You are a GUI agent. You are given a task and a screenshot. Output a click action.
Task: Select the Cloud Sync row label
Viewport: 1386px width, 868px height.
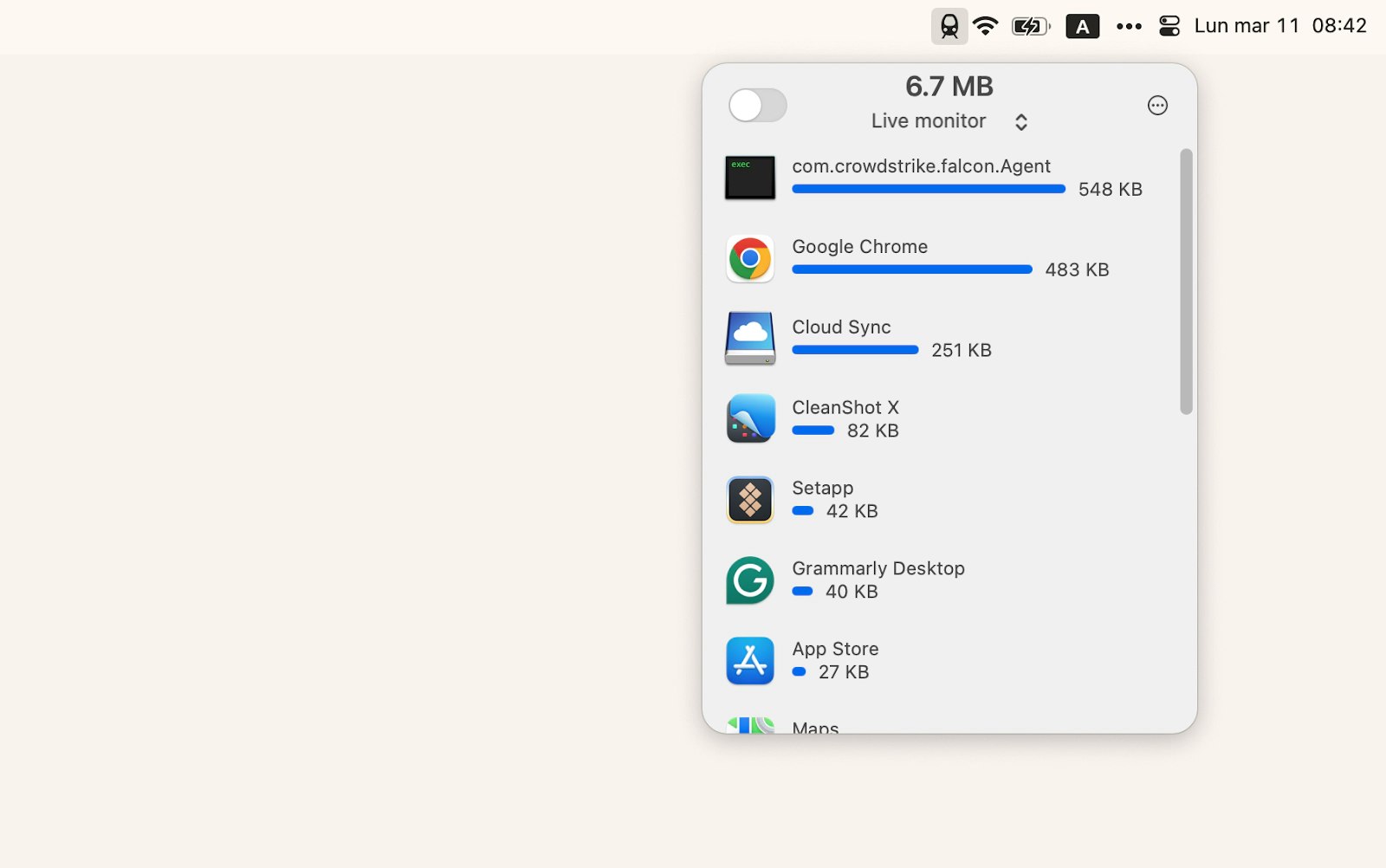[x=841, y=327]
